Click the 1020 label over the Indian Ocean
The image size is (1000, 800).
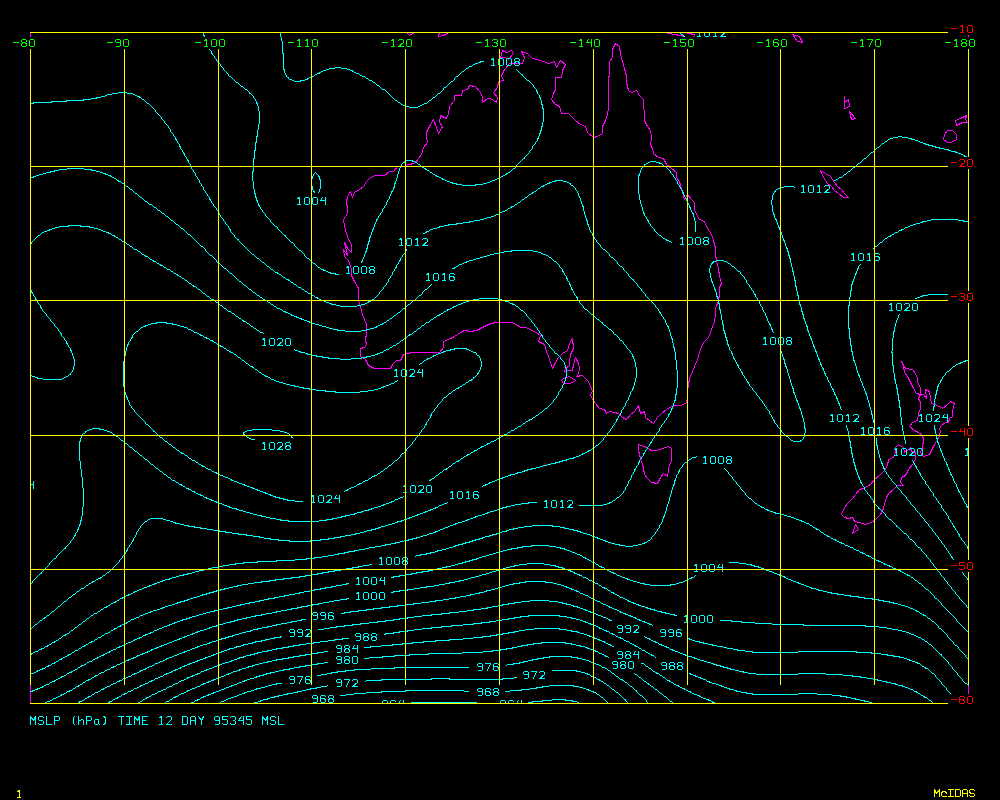[x=276, y=342]
